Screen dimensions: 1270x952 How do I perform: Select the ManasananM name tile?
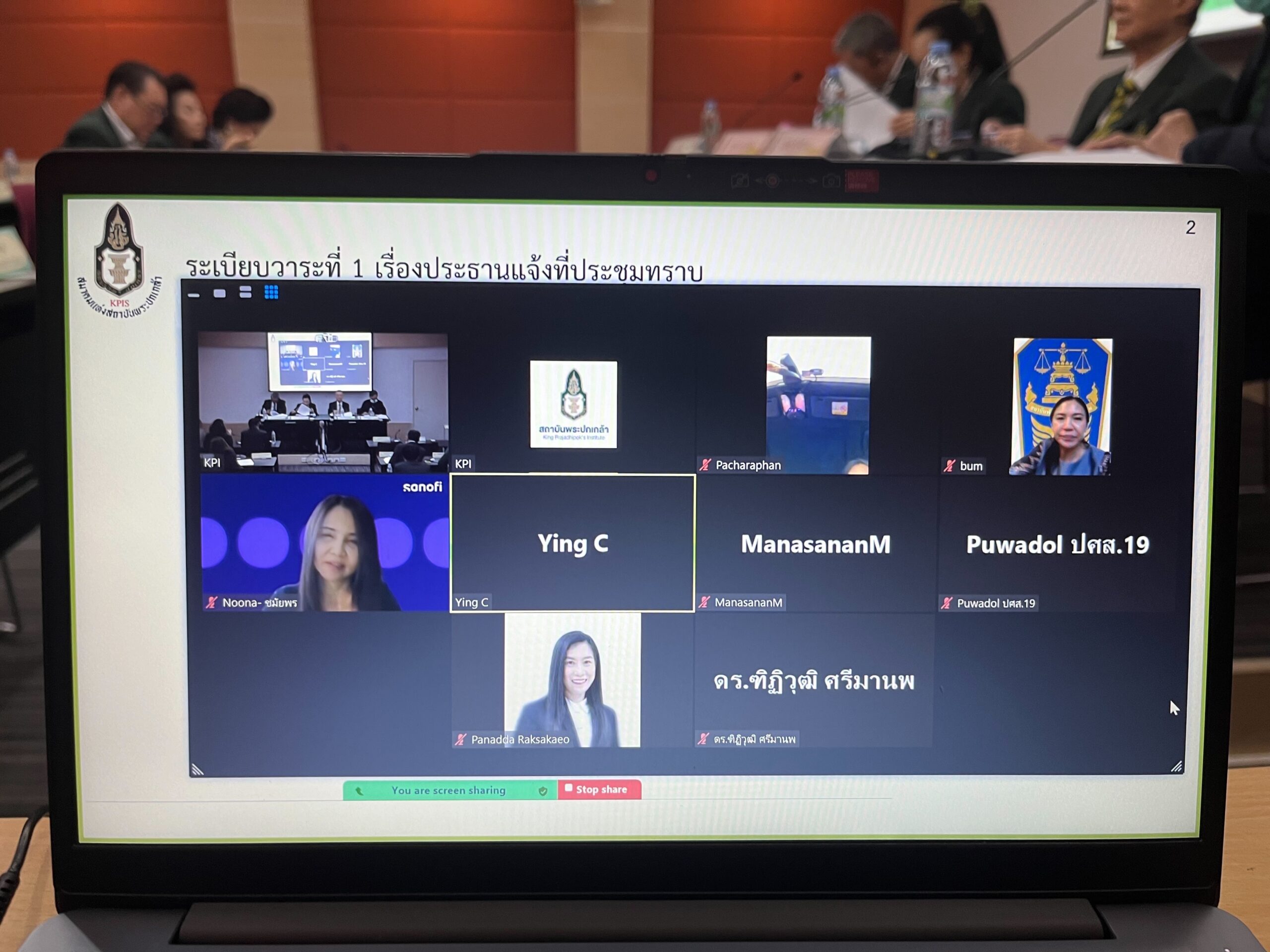(x=816, y=544)
